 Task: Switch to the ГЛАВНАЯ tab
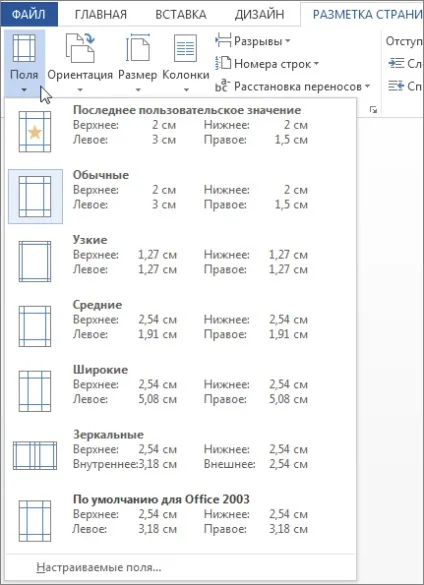pyautogui.click(x=101, y=15)
